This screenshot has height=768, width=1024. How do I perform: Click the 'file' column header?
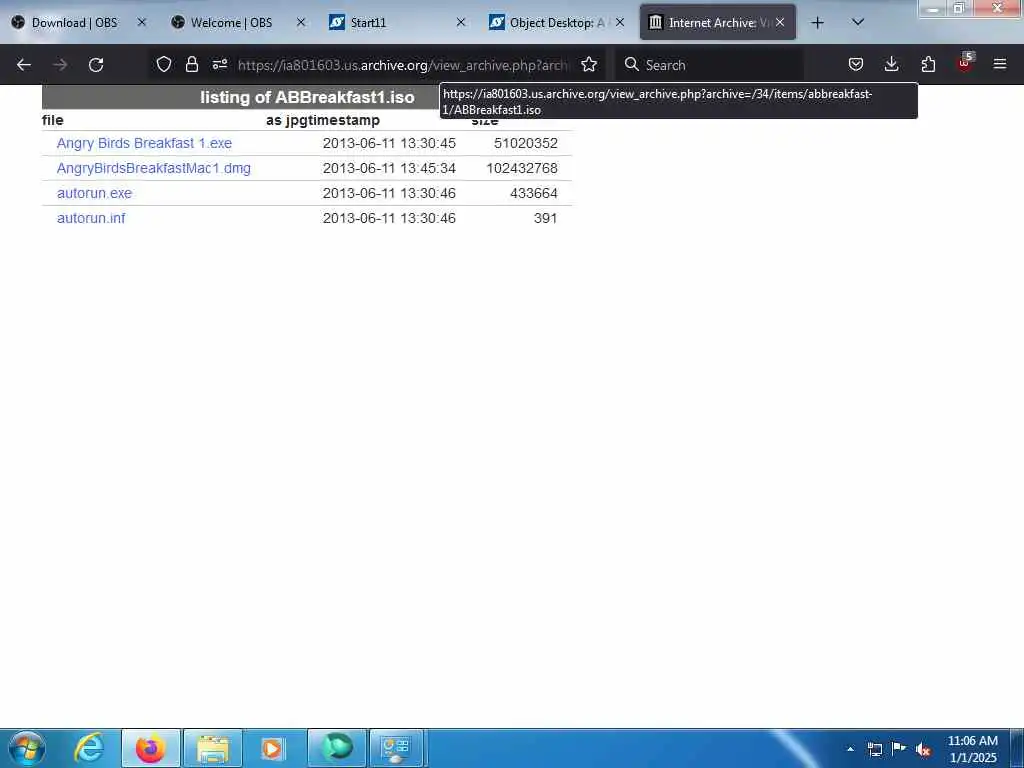(52, 120)
